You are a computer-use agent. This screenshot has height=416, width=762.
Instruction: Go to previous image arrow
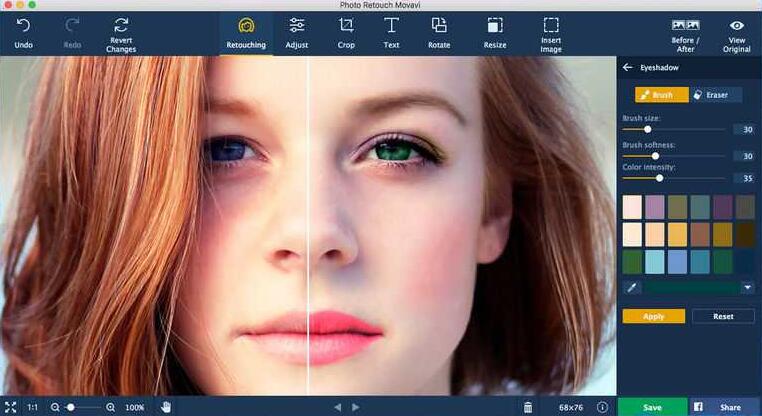coord(337,407)
